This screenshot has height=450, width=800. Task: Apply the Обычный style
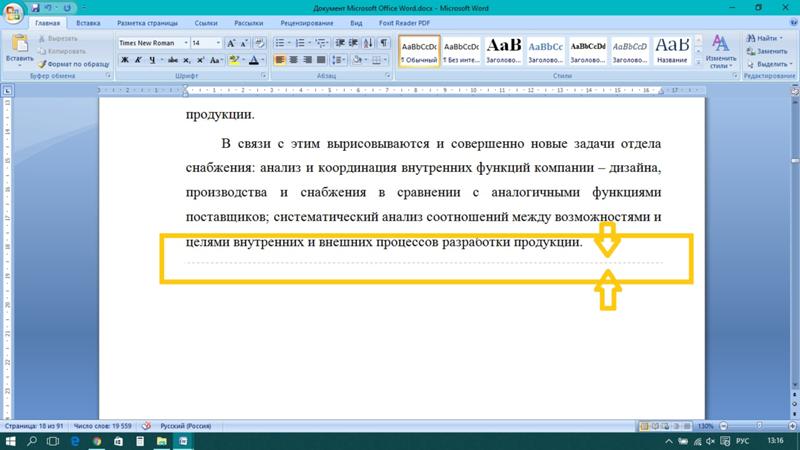419,51
